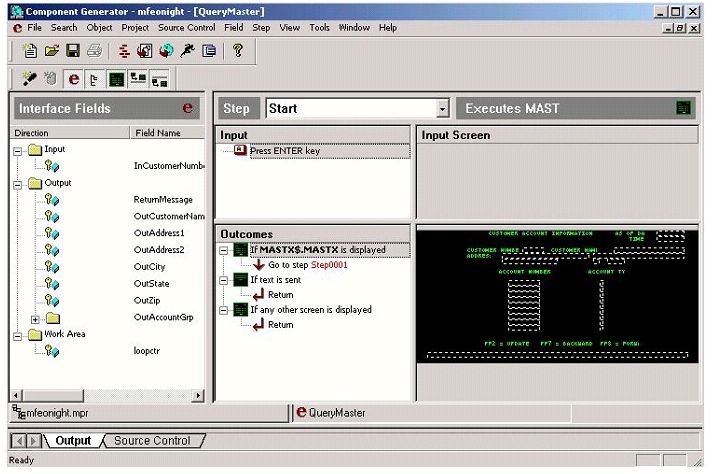
Task: Click the Open folder toolbar icon
Action: click(x=52, y=50)
